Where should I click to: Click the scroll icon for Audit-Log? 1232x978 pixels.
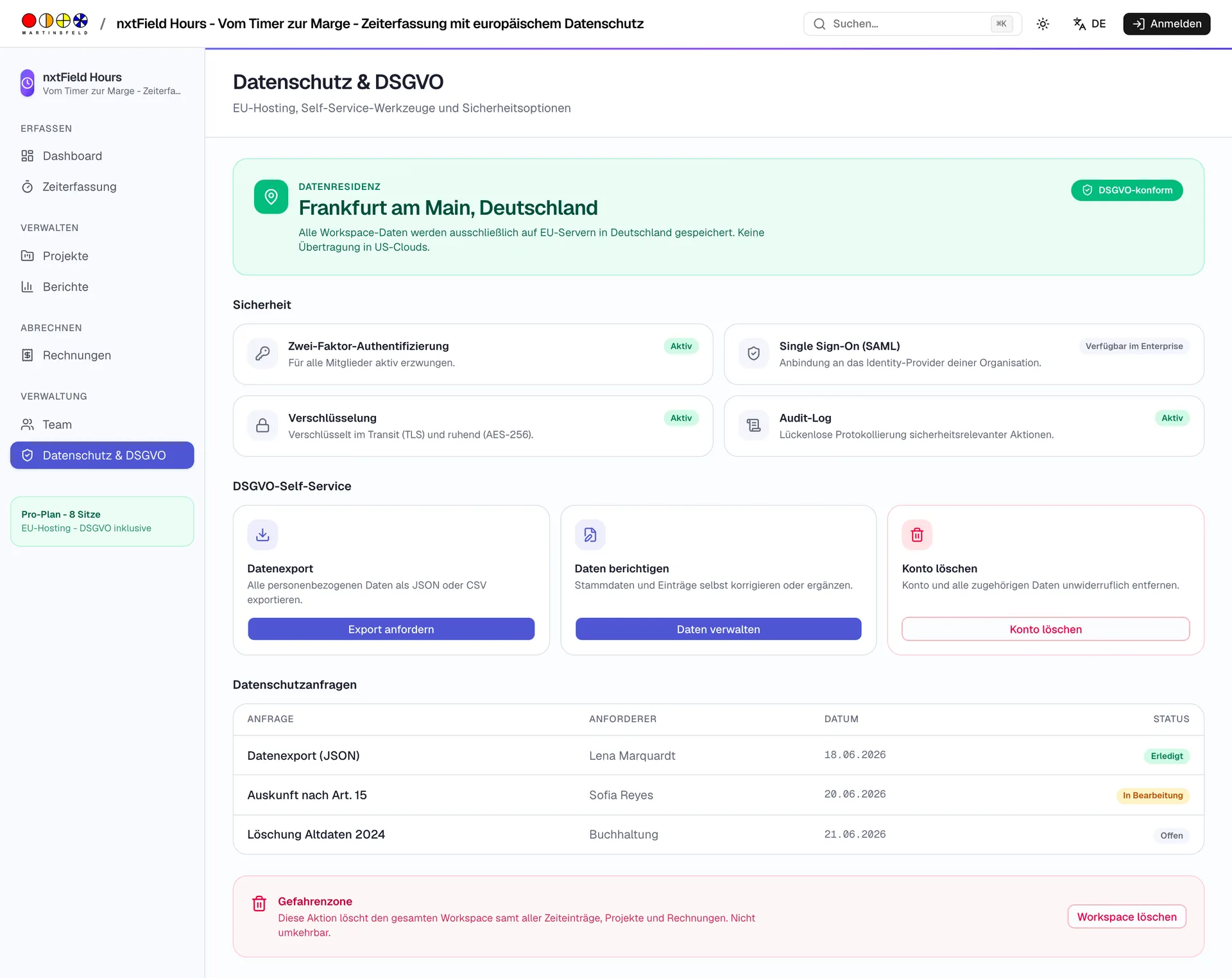point(754,425)
